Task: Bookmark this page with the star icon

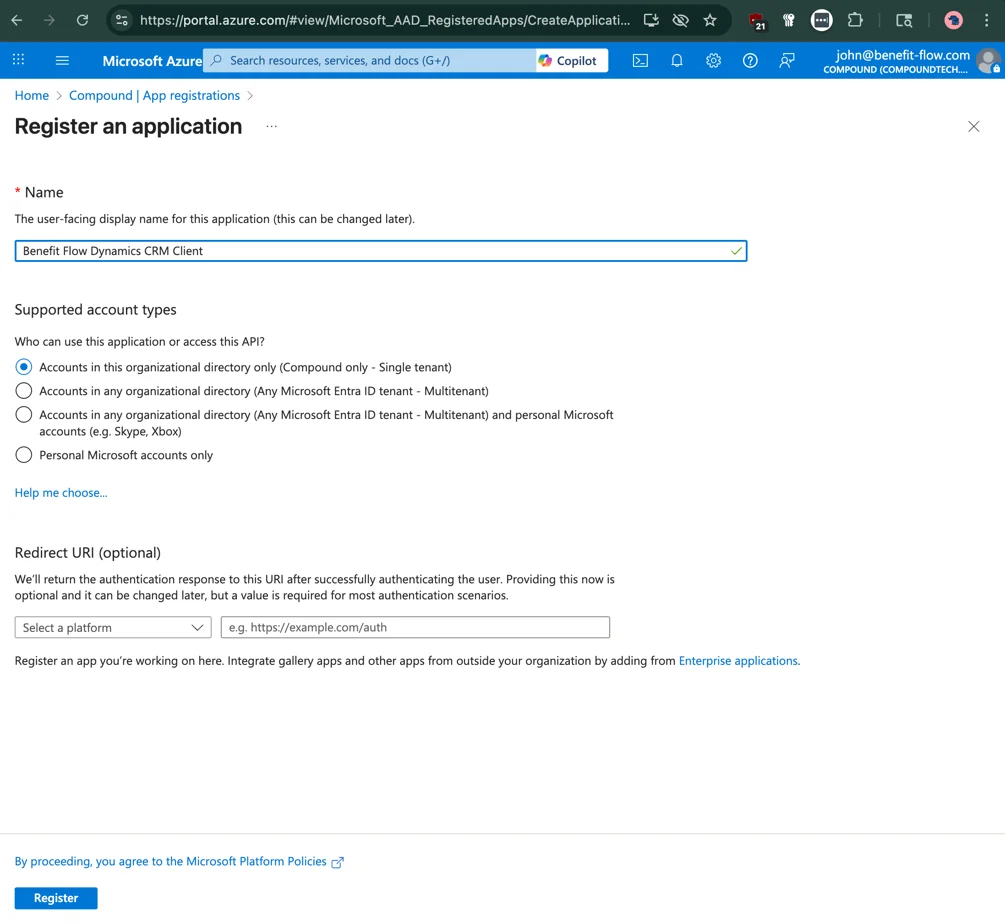Action: 710,21
